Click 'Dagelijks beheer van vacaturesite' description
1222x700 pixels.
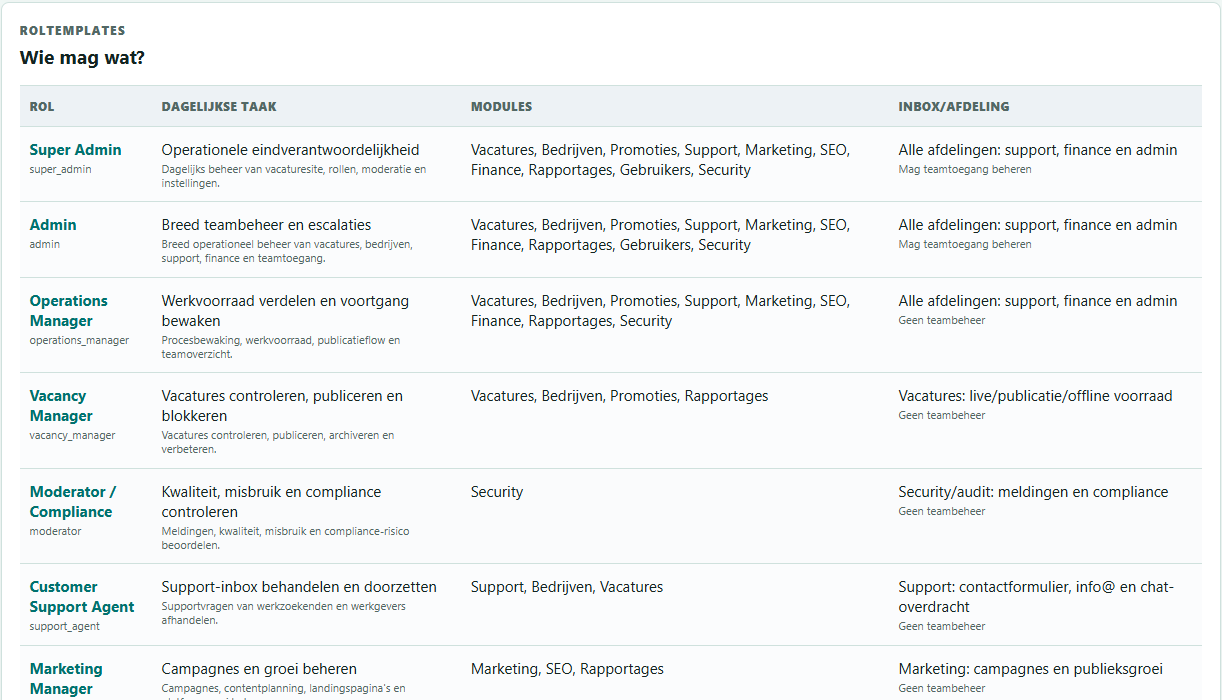[294, 176]
